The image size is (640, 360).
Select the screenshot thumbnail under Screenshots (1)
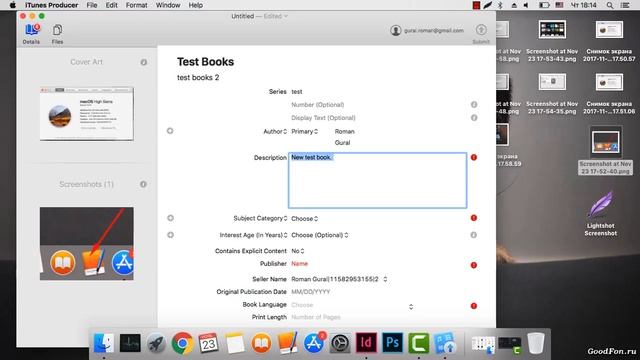(x=87, y=244)
